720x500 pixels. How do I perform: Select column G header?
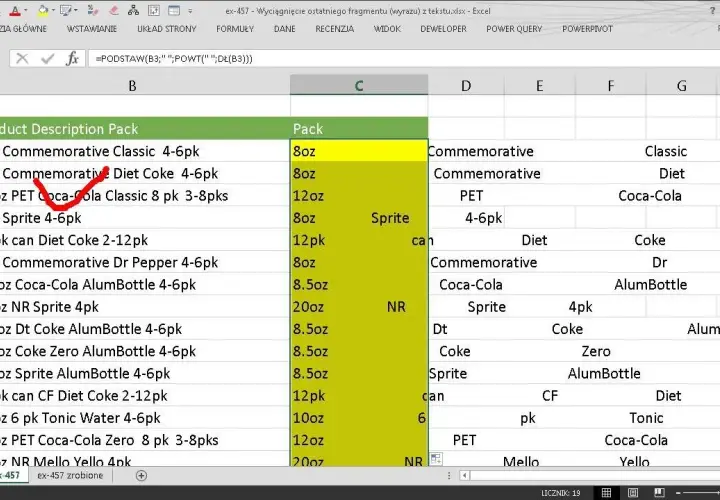tap(681, 85)
